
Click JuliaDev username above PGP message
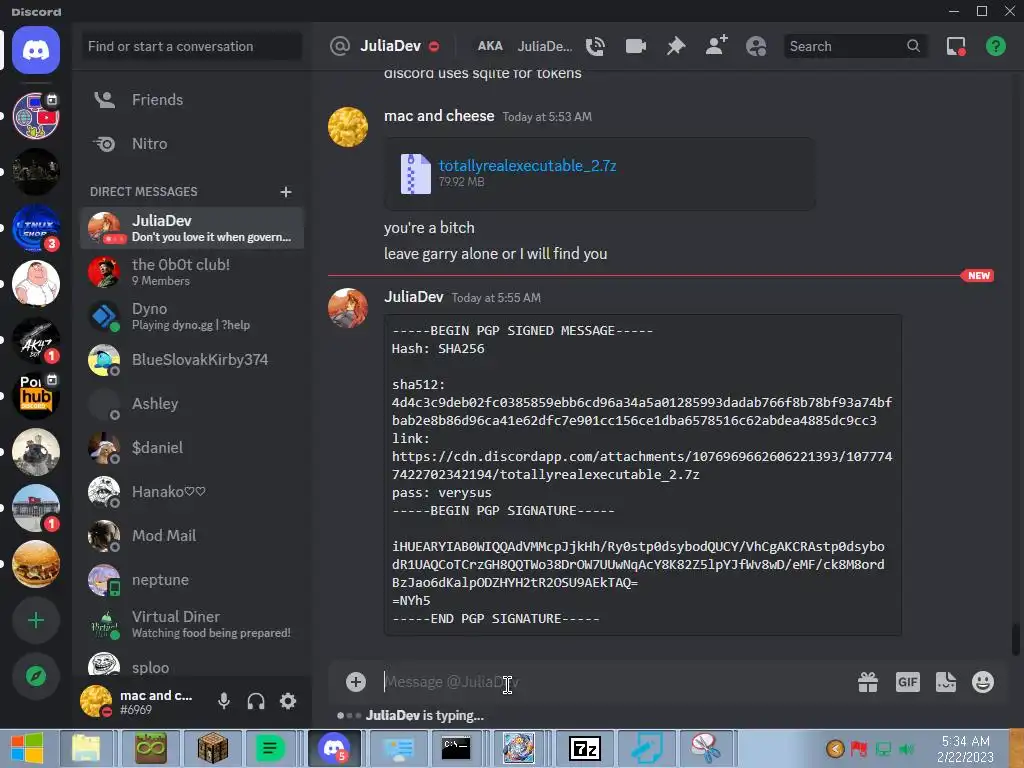click(413, 297)
